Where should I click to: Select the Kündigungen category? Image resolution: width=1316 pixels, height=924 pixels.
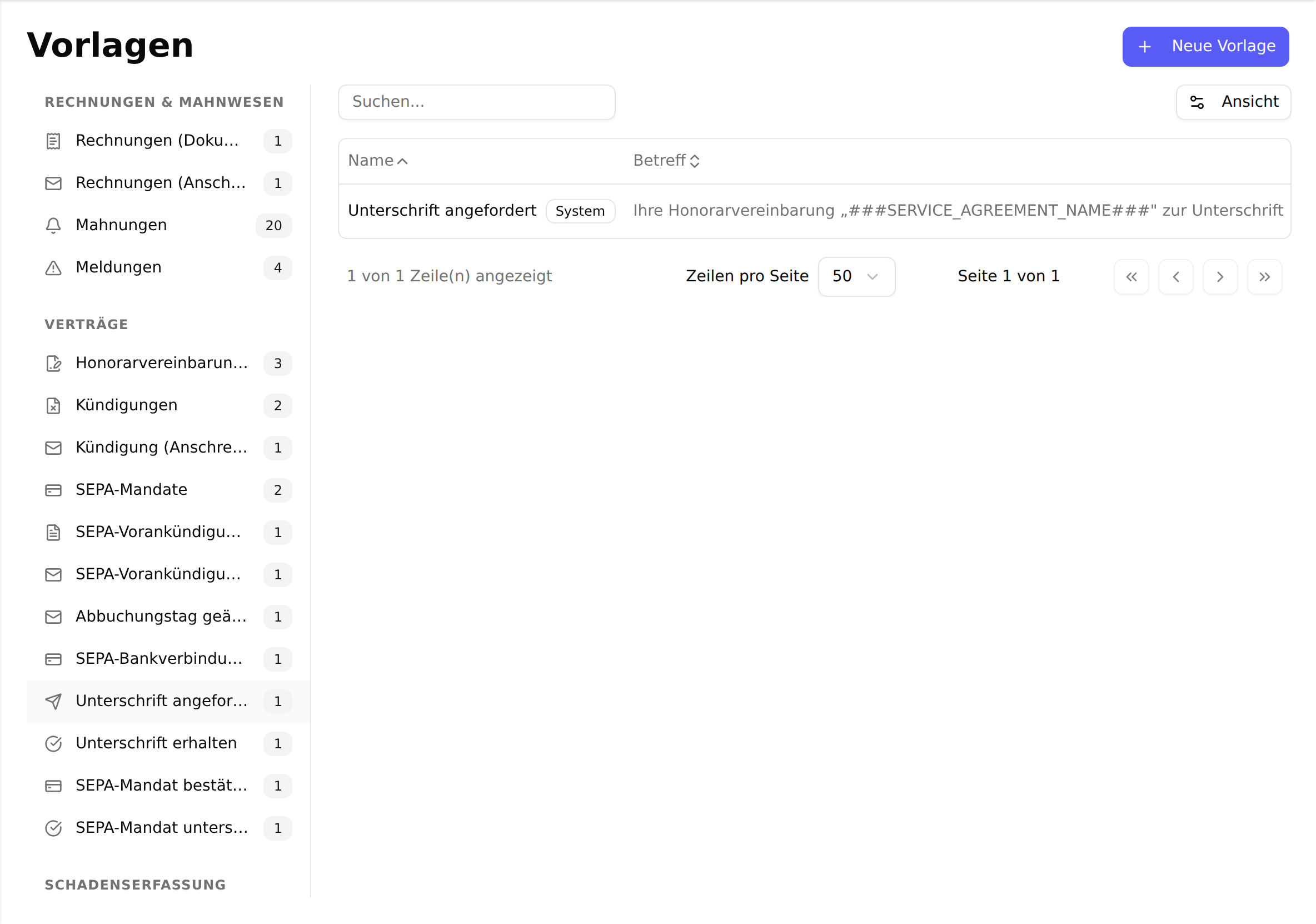click(x=168, y=406)
